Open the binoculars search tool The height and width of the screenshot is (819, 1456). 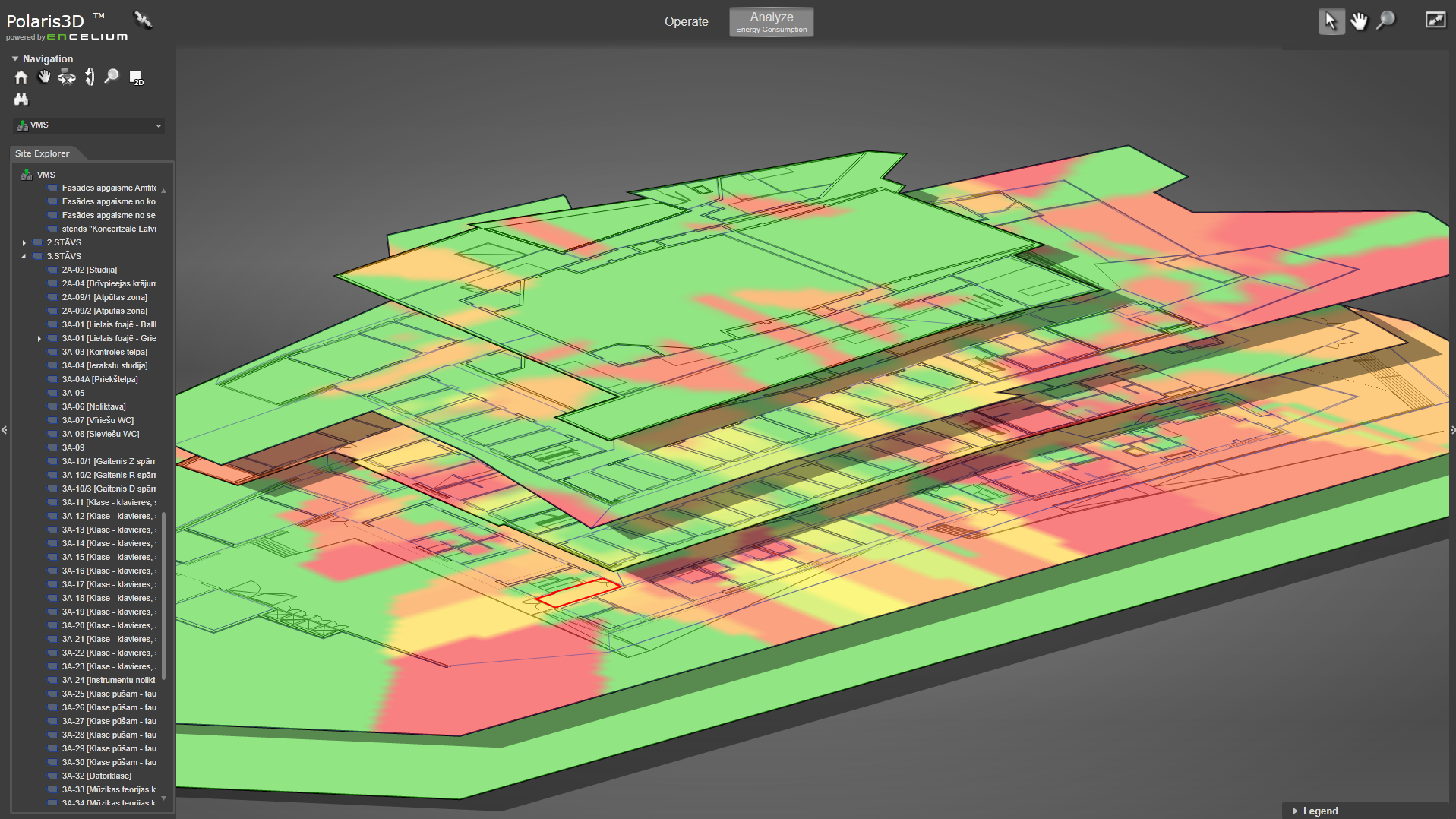[21, 100]
